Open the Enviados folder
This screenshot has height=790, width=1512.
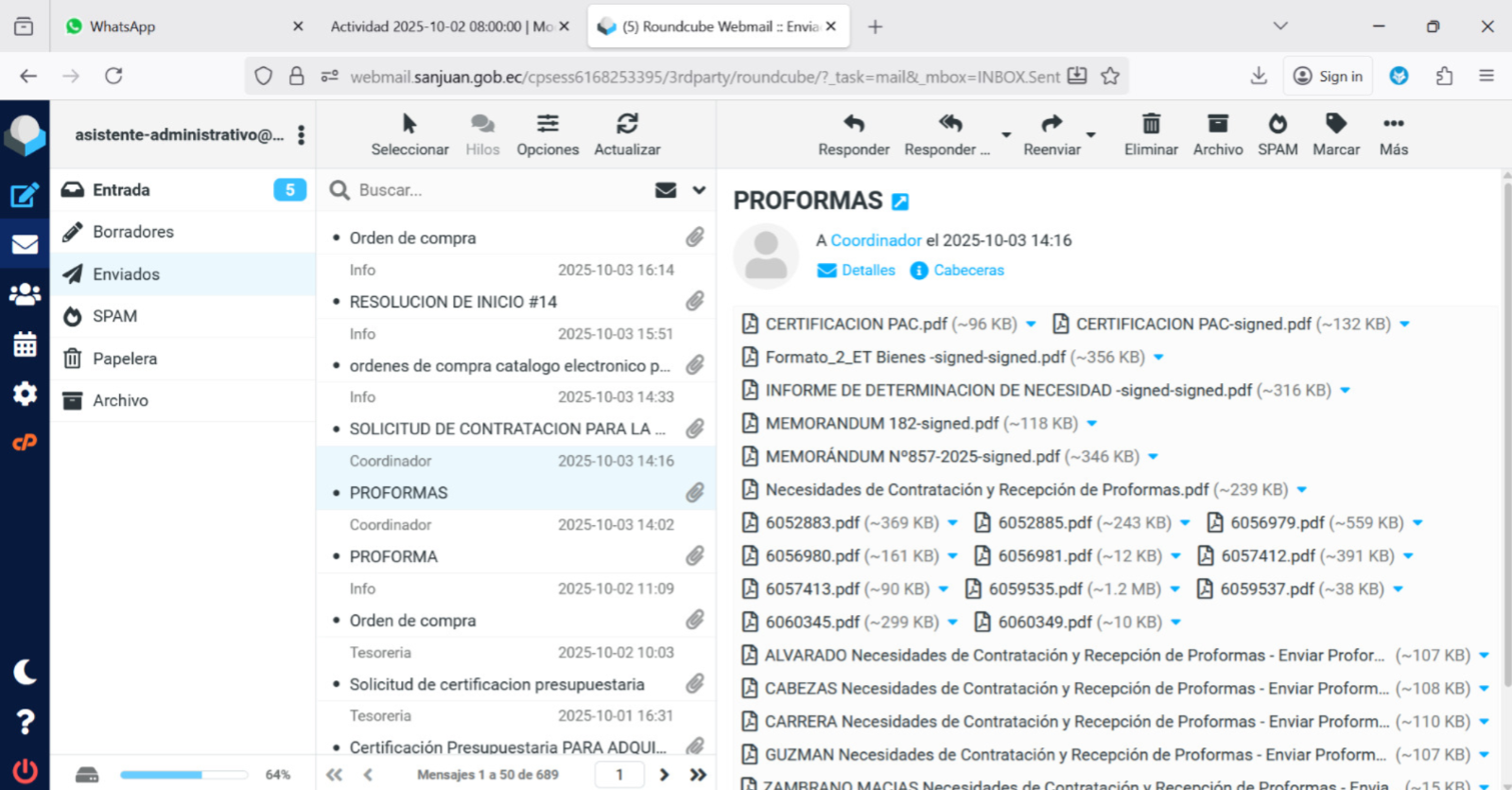click(126, 274)
